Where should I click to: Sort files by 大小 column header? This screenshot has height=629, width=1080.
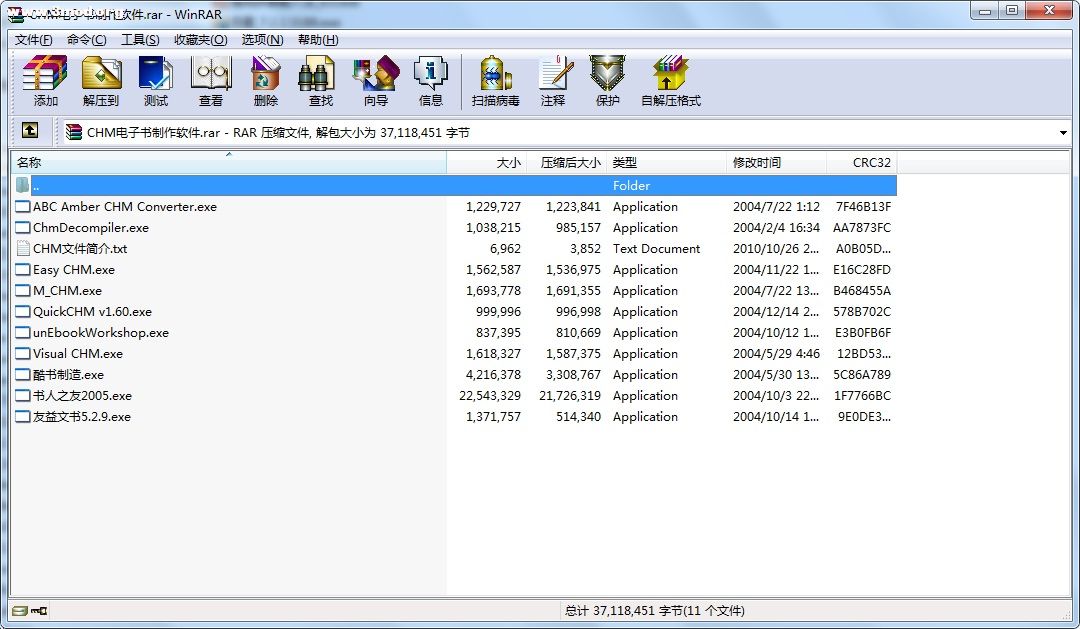487,162
